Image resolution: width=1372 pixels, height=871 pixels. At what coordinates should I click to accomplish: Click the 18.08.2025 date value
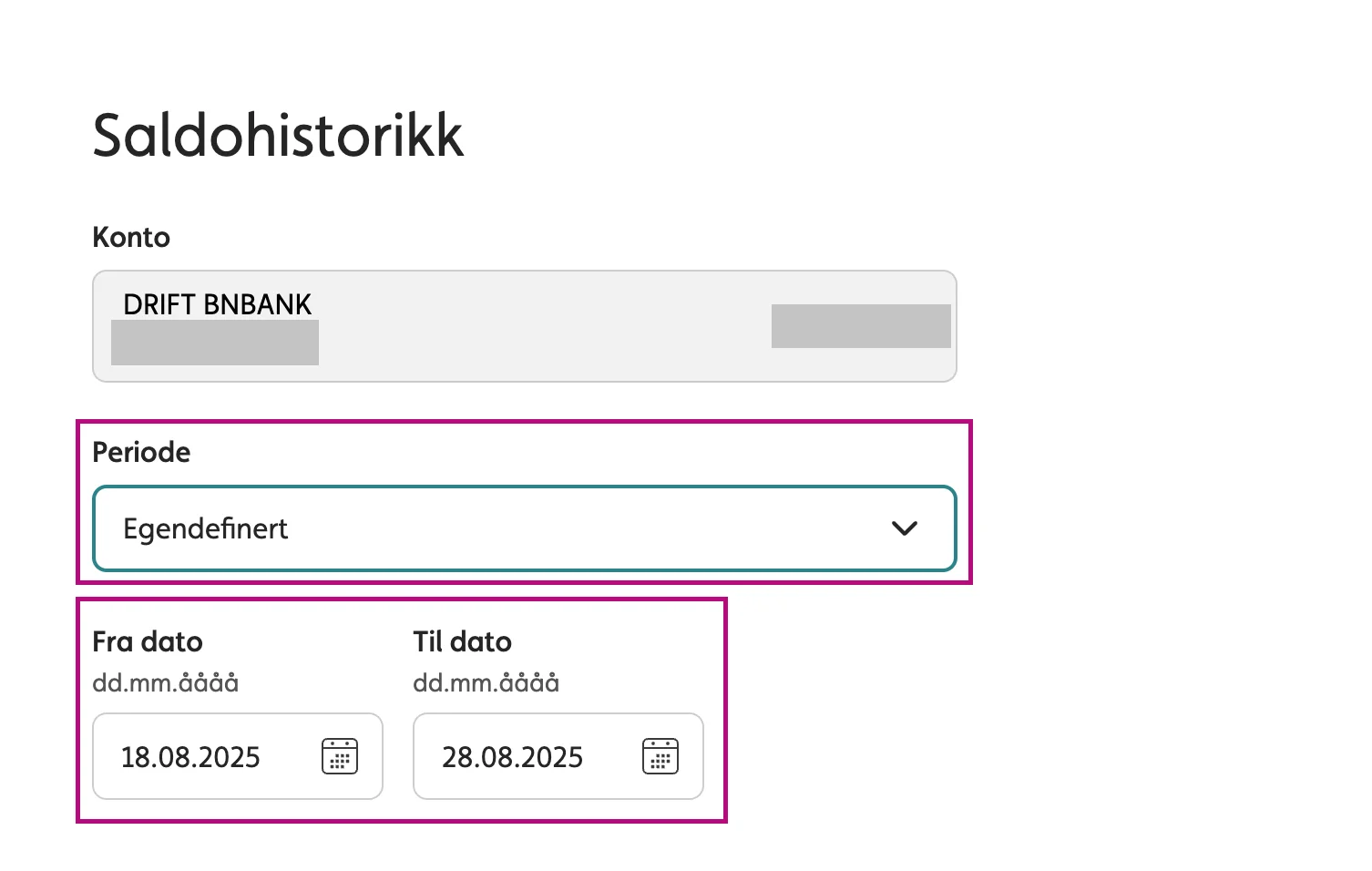tap(190, 757)
